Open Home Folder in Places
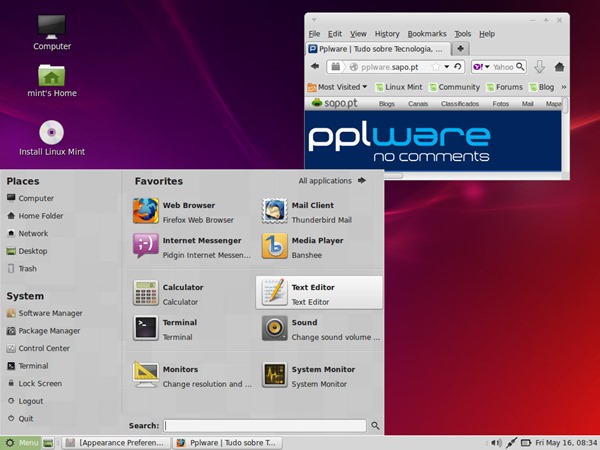This screenshot has height=450, width=600. click(x=35, y=215)
